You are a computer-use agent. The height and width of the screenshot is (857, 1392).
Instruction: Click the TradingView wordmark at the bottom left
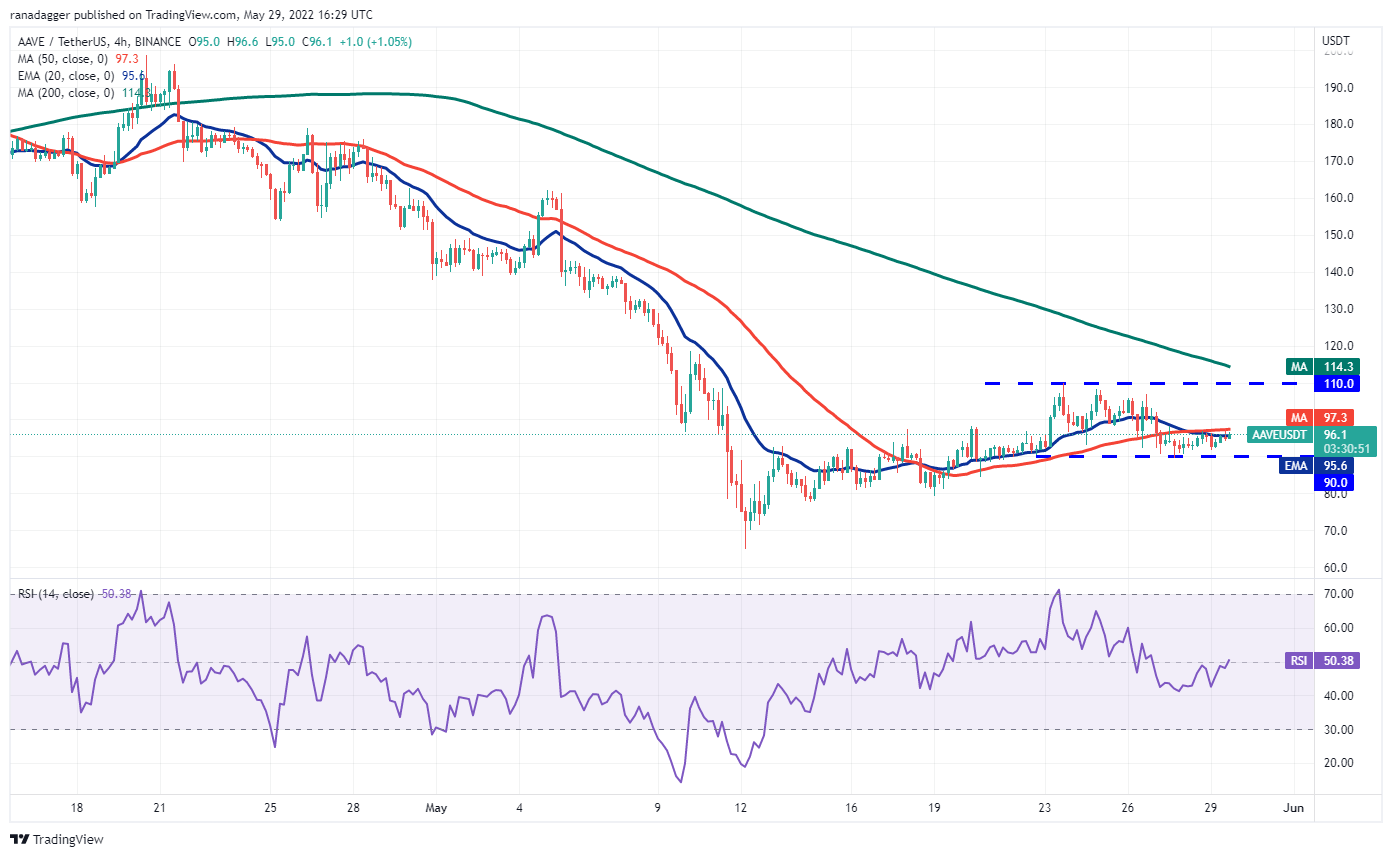68,840
